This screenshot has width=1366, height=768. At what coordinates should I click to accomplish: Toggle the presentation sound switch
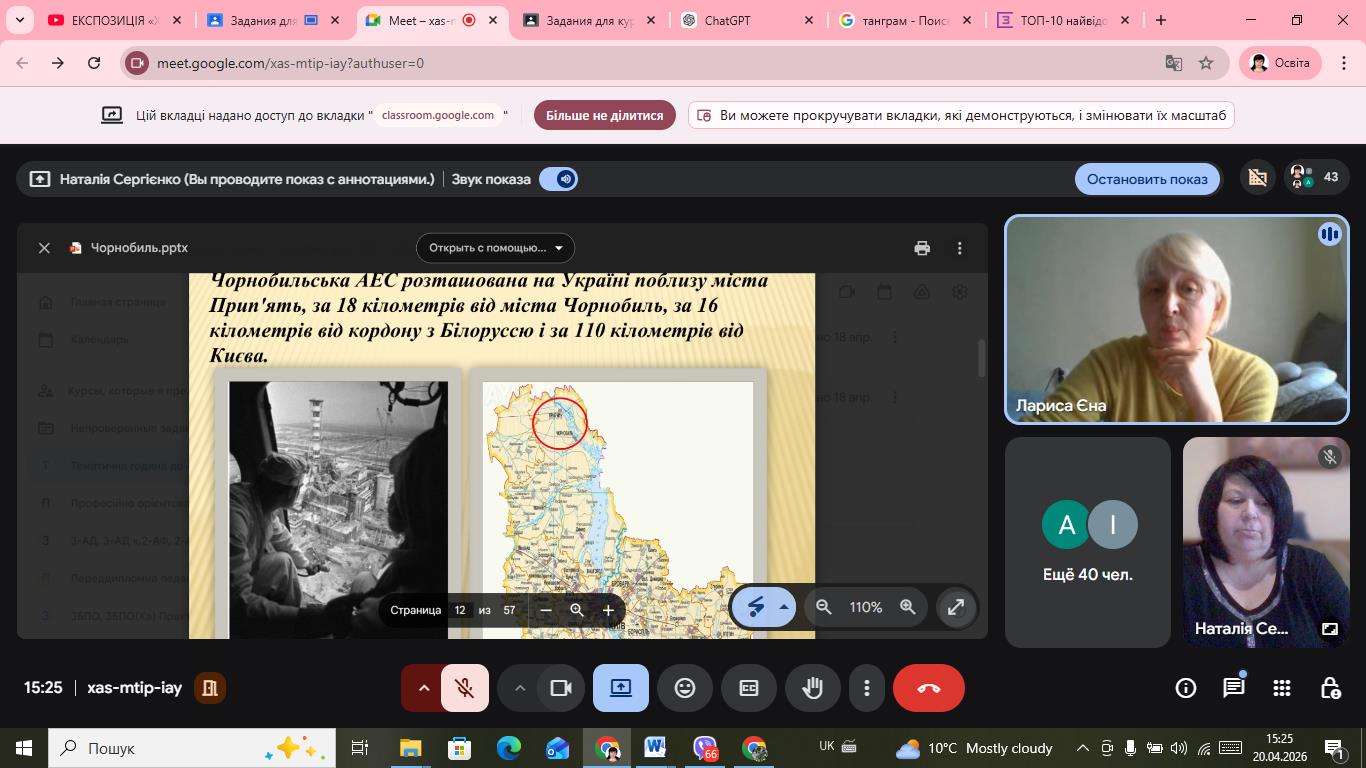[x=558, y=179]
